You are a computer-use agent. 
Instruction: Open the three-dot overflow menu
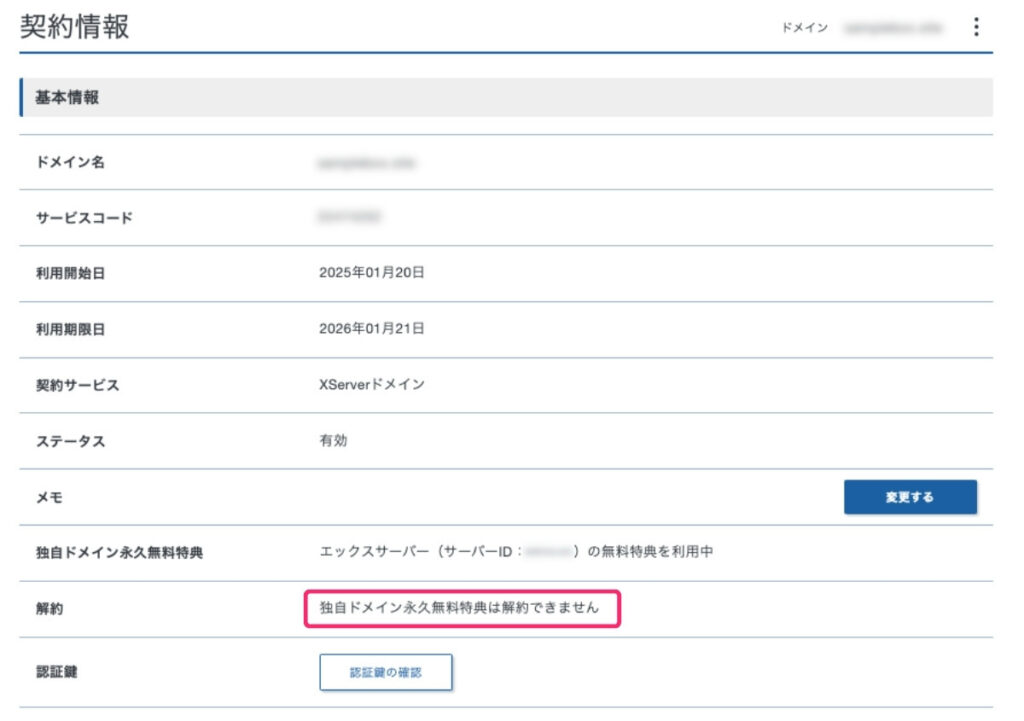pos(976,28)
